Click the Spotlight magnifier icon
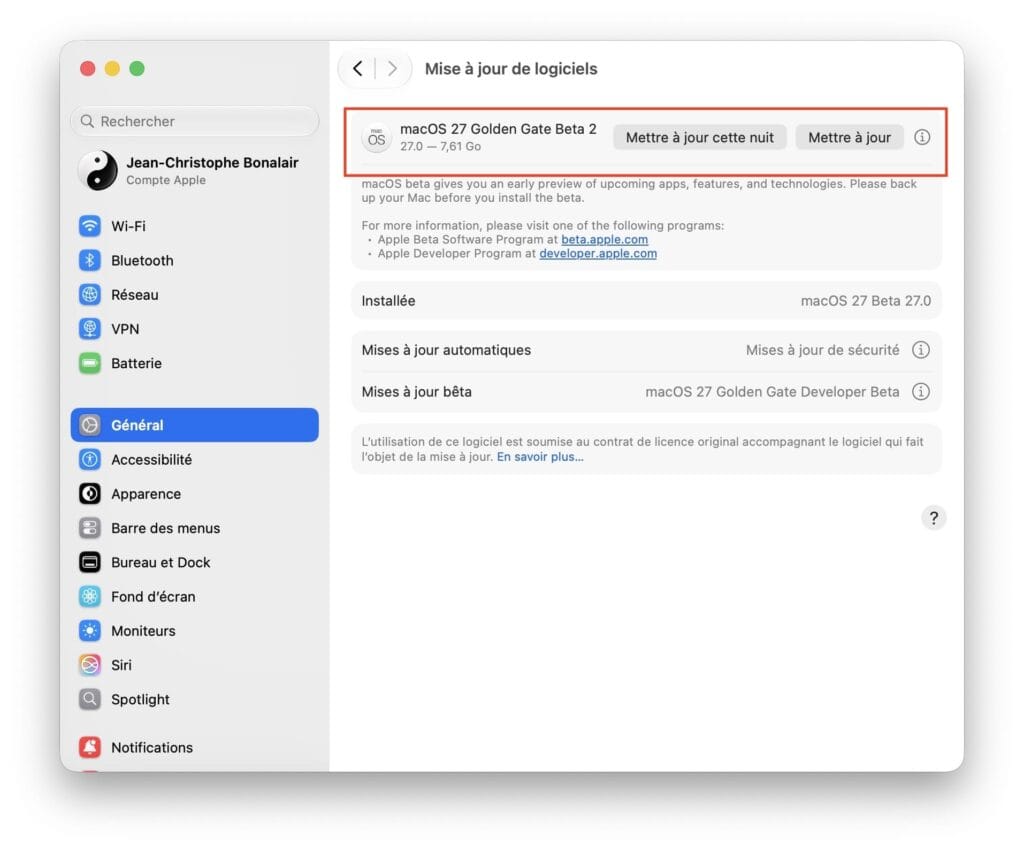This screenshot has height=851, width=1024. tap(89, 699)
